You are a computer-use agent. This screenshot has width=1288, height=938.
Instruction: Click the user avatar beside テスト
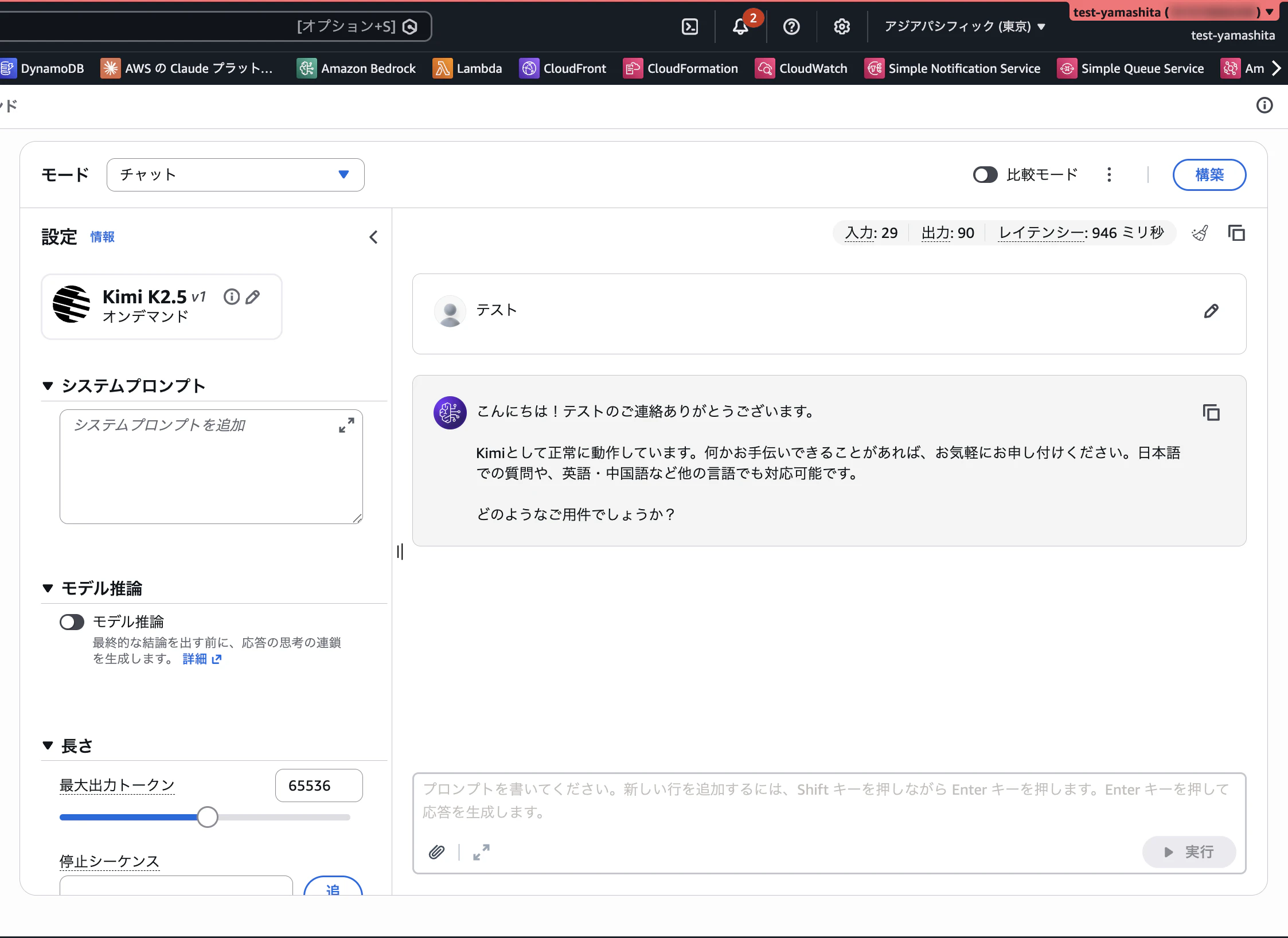(450, 311)
